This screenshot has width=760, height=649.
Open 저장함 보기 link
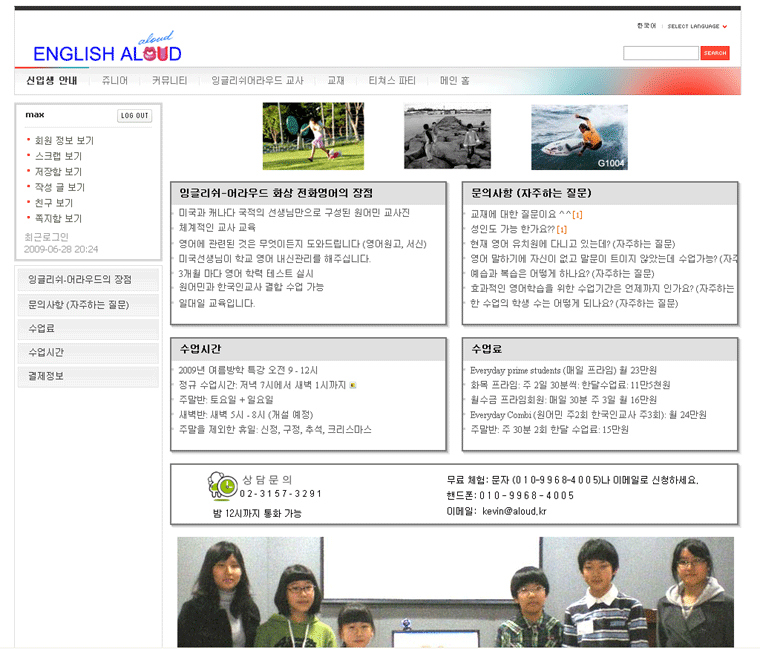coord(58,172)
